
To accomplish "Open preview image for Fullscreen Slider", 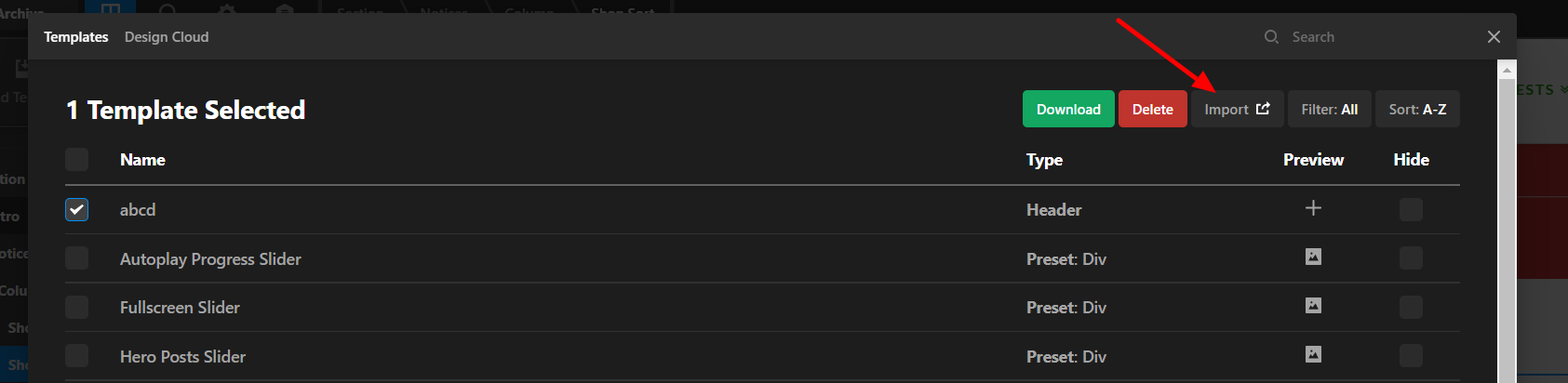I will tap(1313, 306).
